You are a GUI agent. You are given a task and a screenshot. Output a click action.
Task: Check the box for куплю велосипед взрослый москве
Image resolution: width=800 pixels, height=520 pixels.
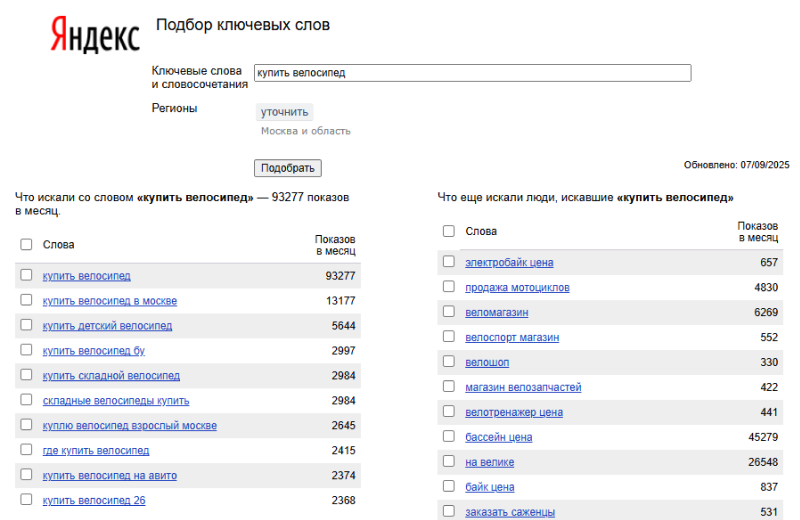point(26,425)
